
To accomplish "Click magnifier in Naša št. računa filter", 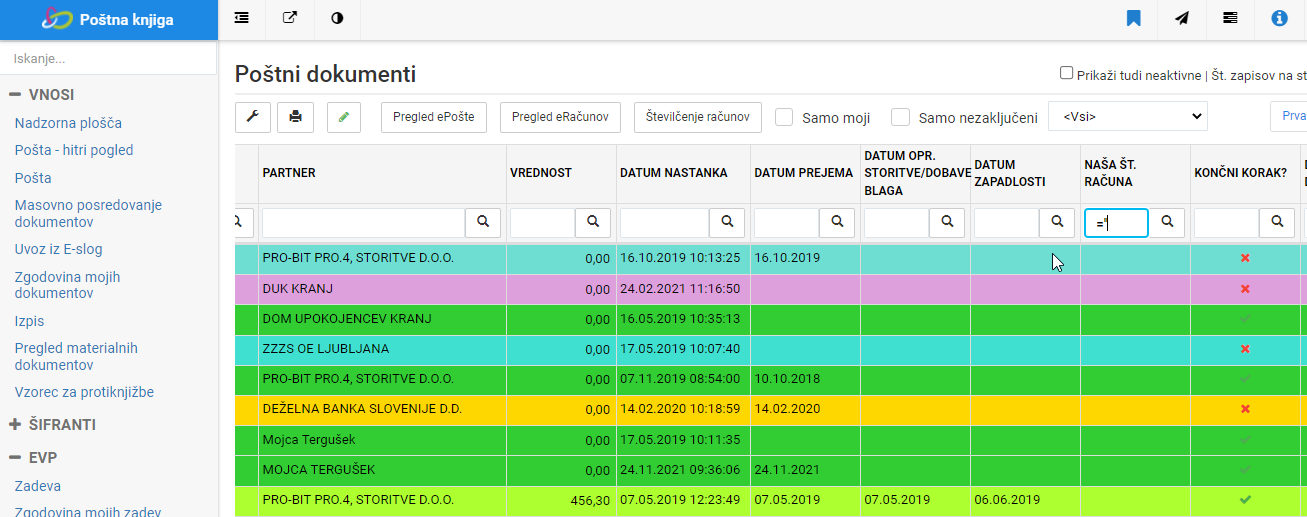I will [1167, 222].
